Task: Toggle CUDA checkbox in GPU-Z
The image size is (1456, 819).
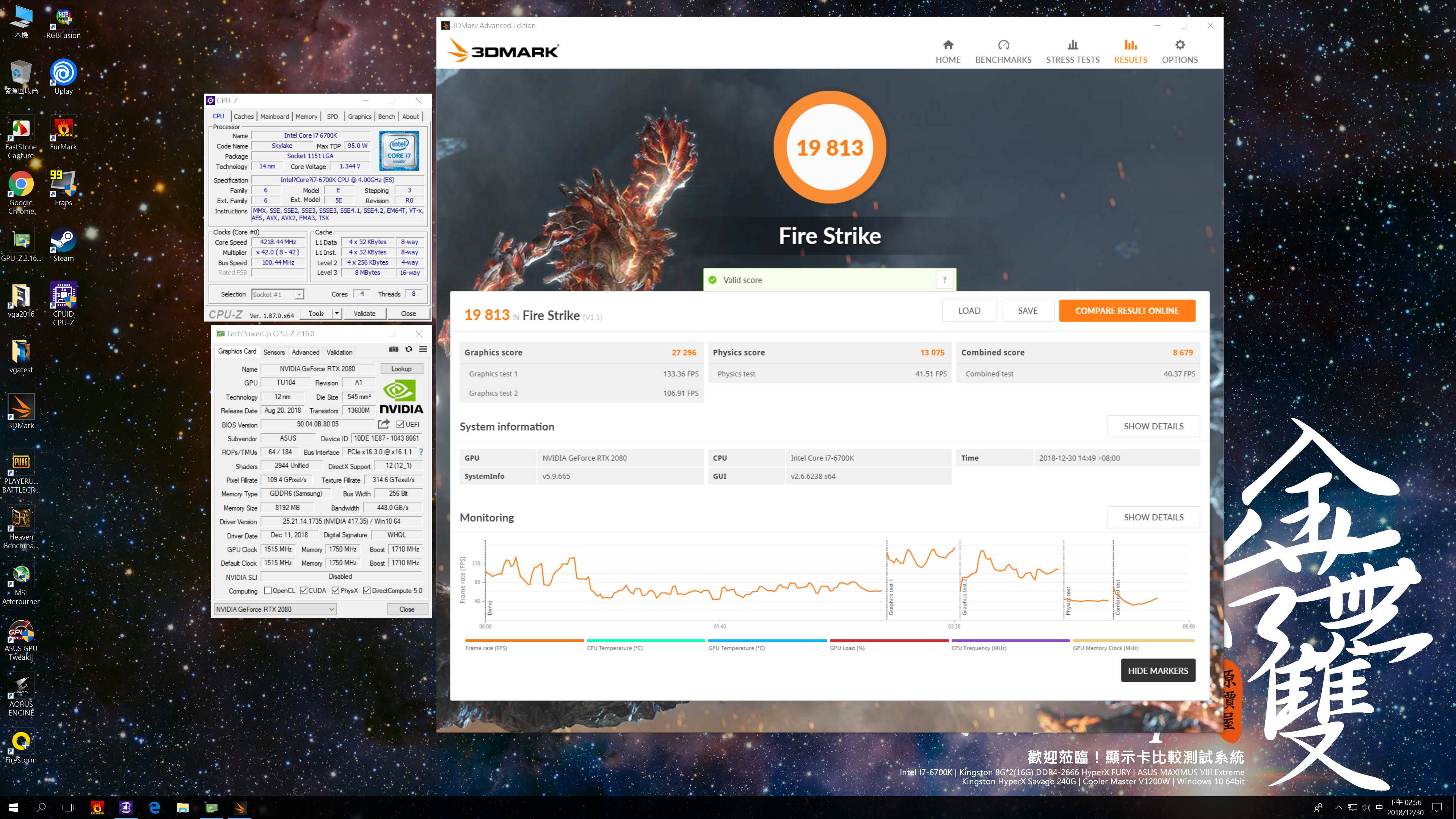Action: [x=303, y=591]
